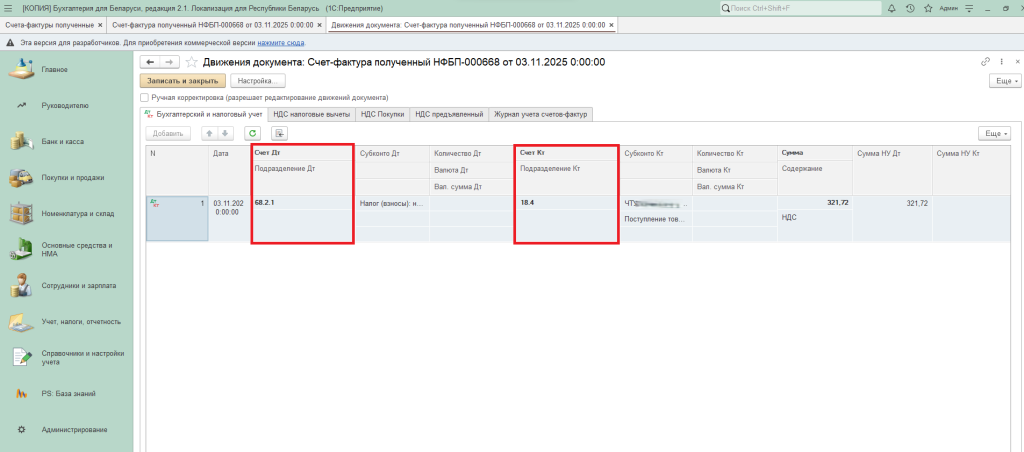The width and height of the screenshot is (1024, 452).
Task: Expand the upper Еще dropdown
Action: (x=1003, y=80)
